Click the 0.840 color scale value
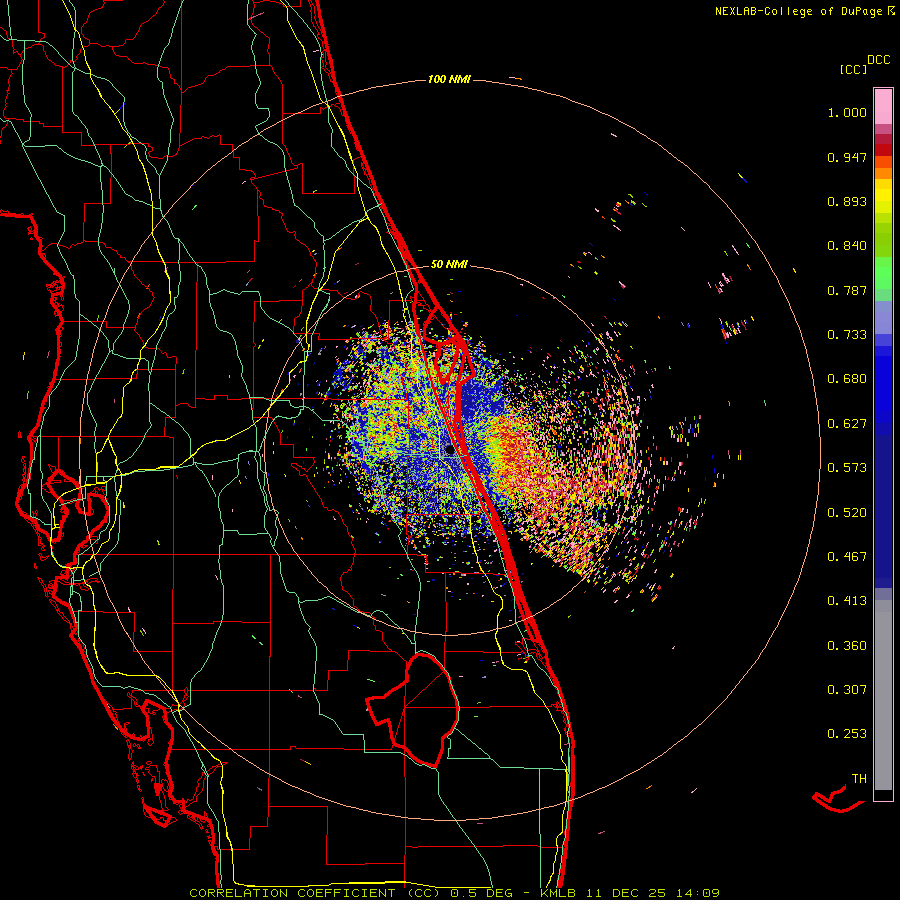The image size is (900, 900). pos(847,246)
